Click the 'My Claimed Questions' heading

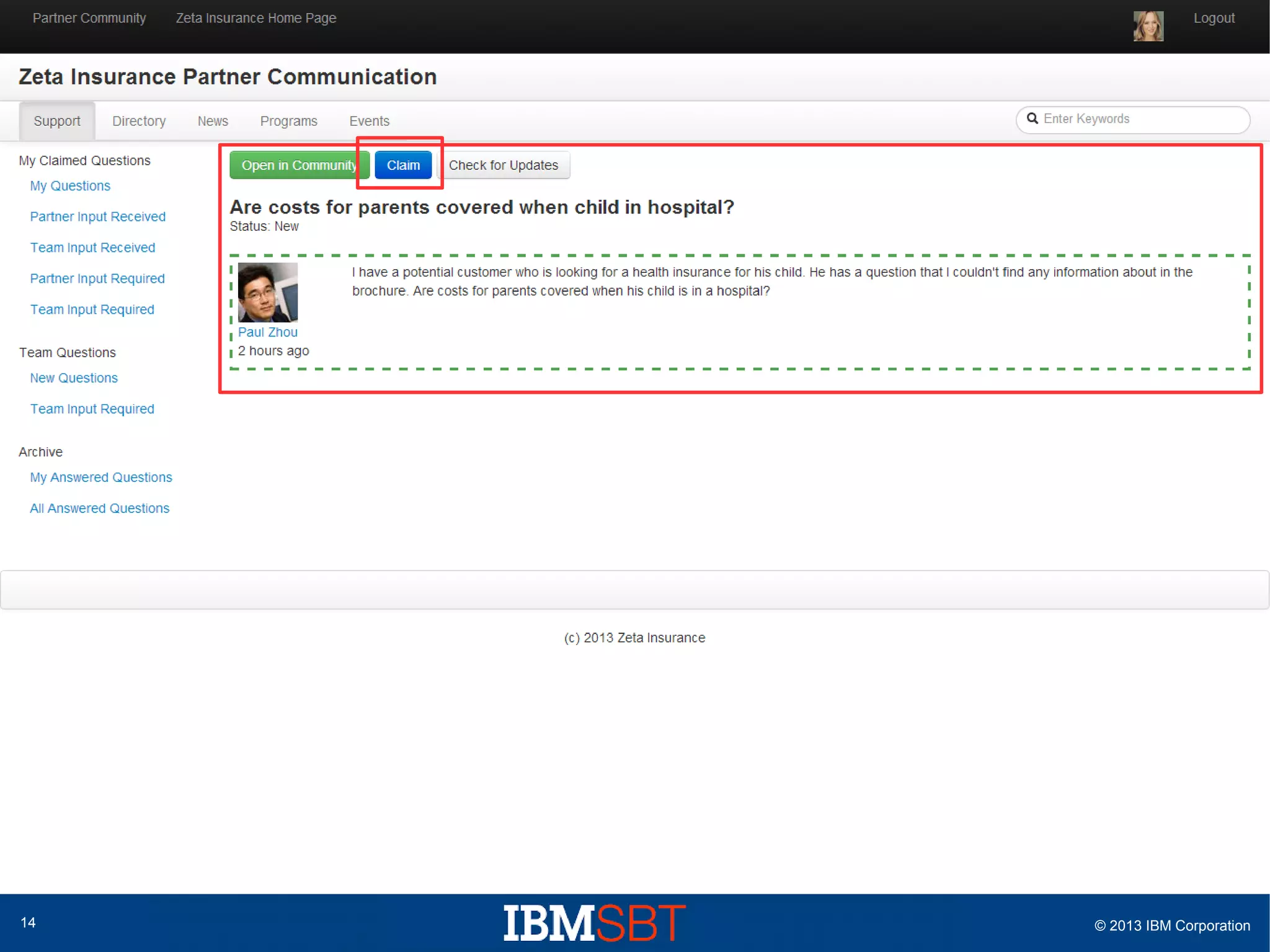(x=84, y=160)
